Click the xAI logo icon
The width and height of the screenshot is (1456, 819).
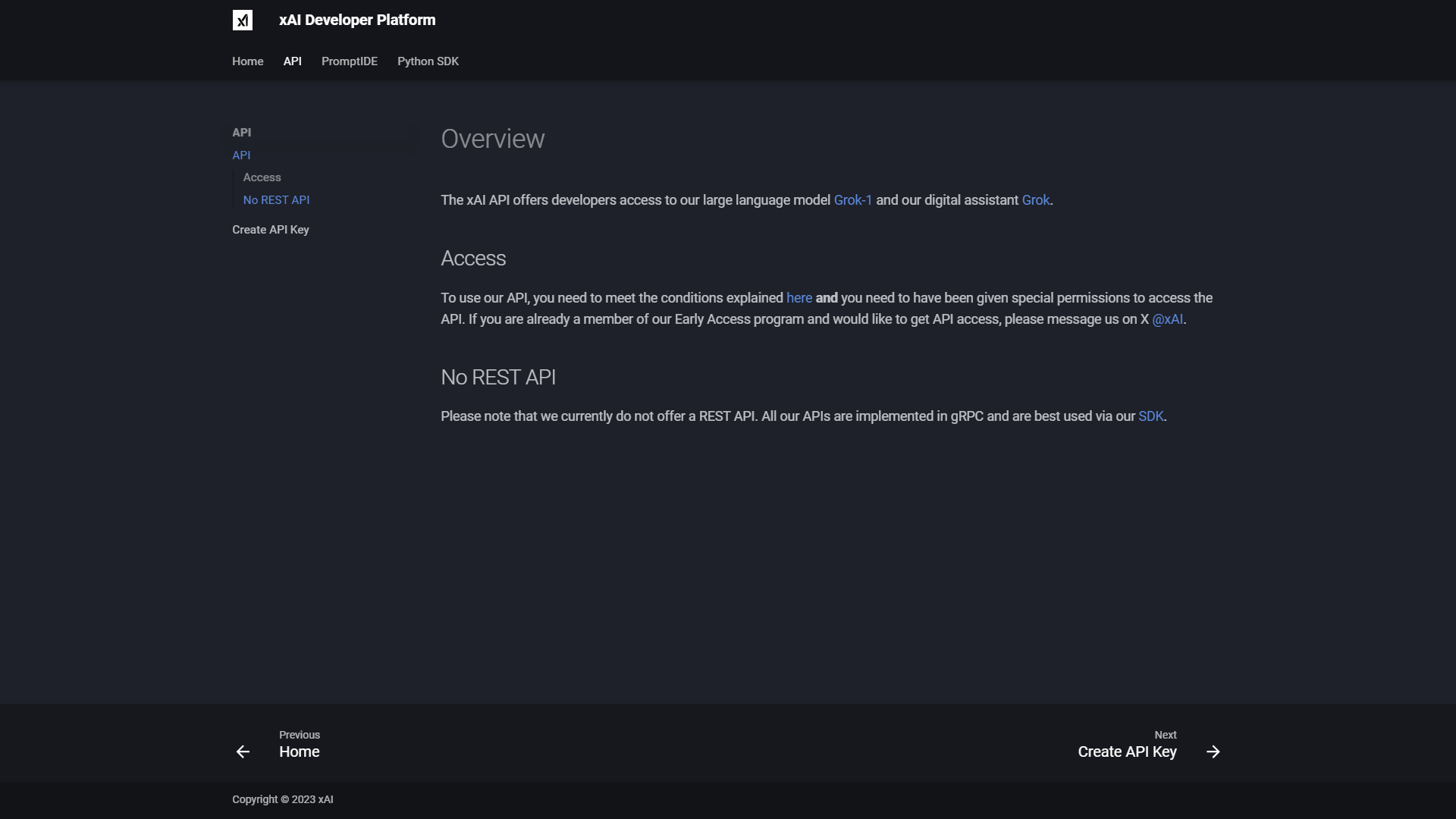(x=242, y=20)
